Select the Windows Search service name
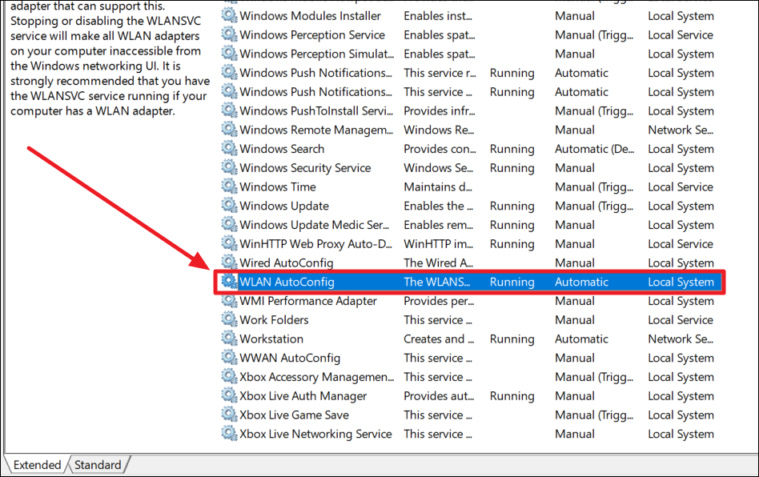This screenshot has height=477, width=759. pos(282,149)
